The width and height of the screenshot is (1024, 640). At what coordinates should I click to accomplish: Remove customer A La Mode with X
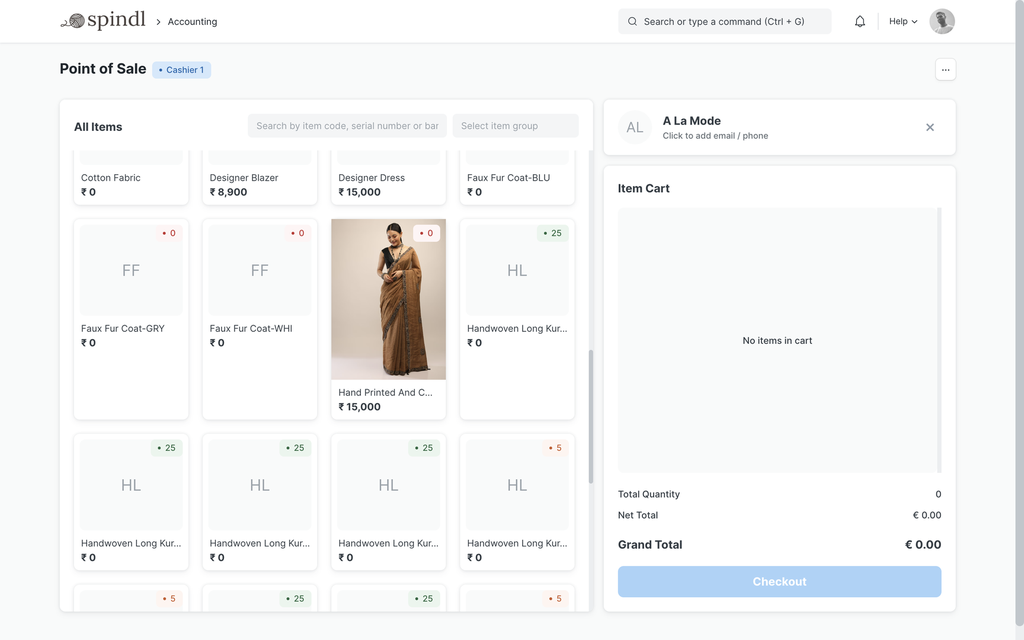pos(930,127)
